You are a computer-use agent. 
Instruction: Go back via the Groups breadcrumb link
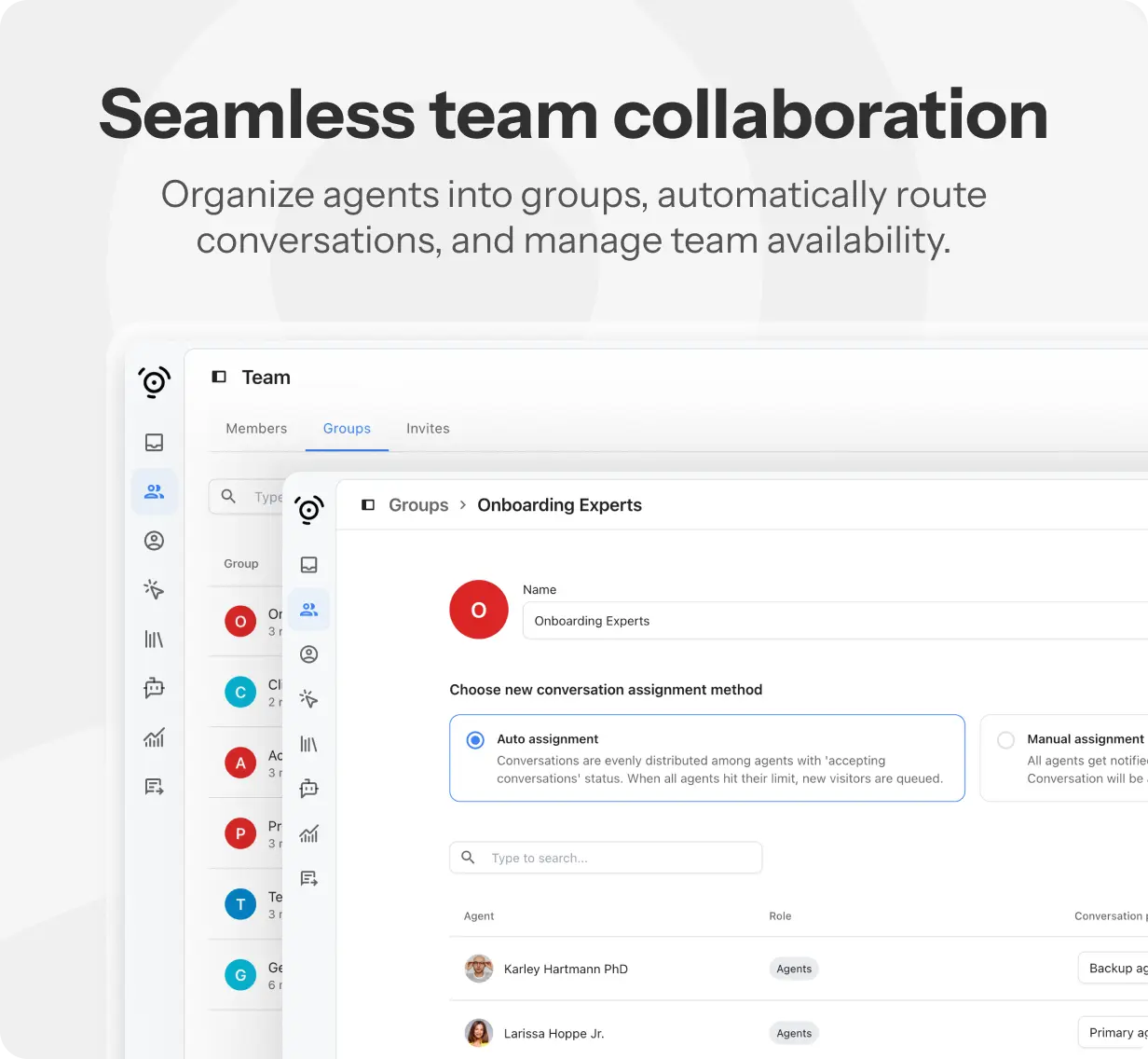[418, 505]
